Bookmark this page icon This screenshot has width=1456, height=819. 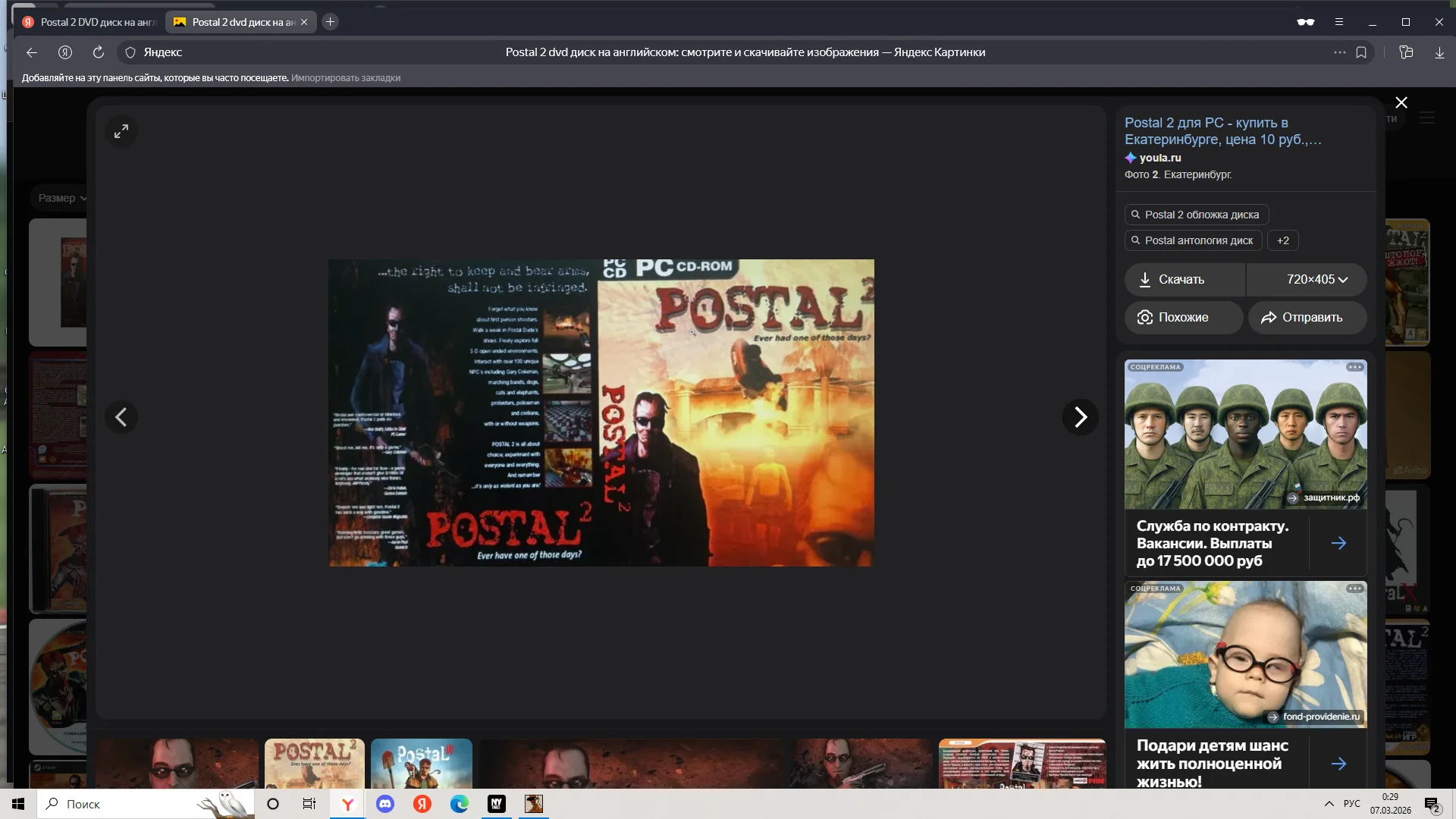tap(1361, 52)
